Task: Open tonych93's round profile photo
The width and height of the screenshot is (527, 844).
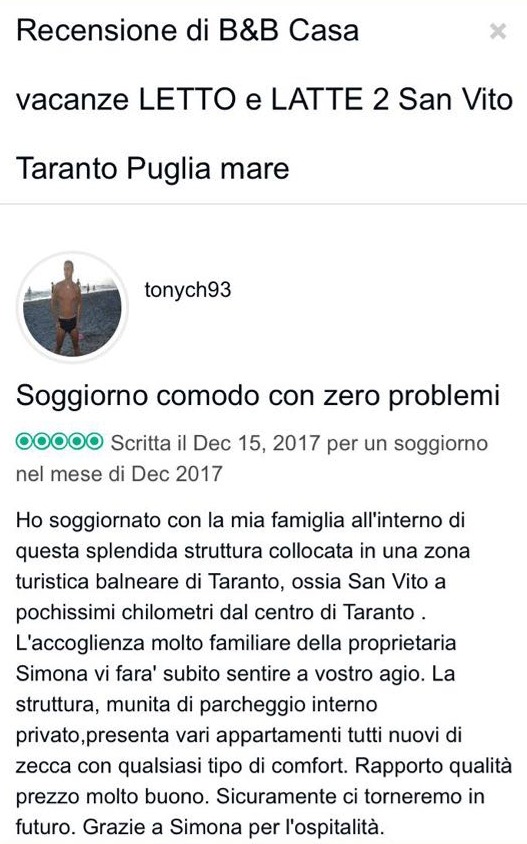Action: click(x=72, y=308)
